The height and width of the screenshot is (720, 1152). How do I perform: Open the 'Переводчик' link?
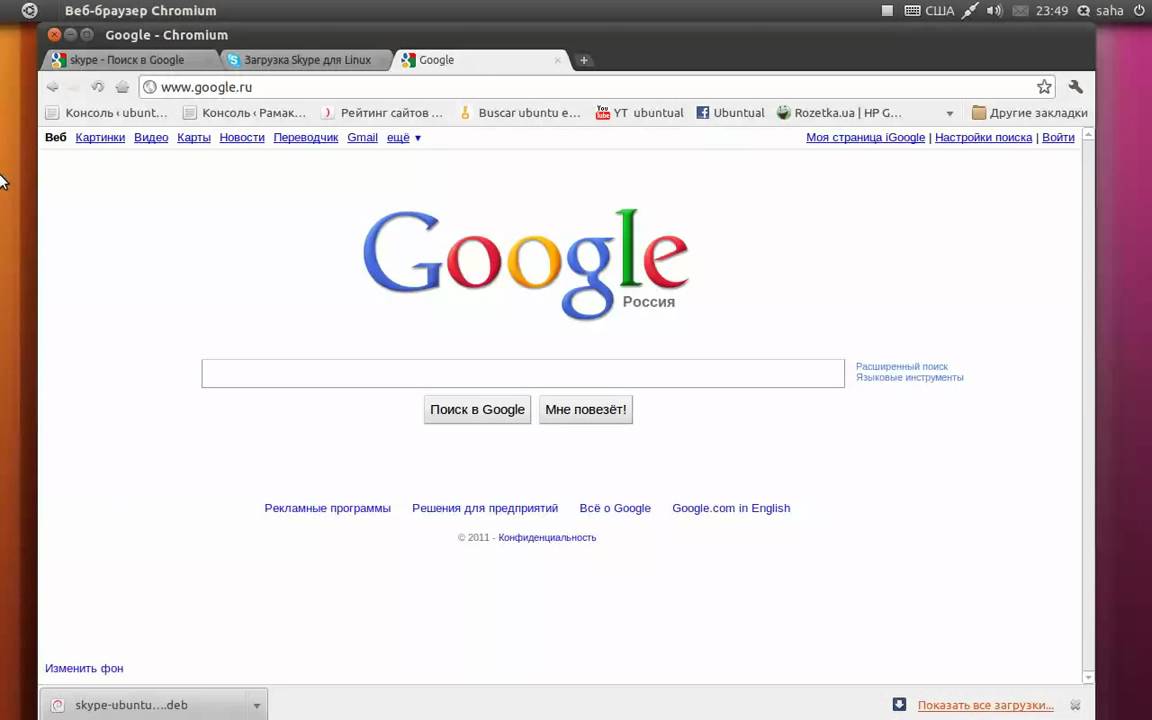306,137
